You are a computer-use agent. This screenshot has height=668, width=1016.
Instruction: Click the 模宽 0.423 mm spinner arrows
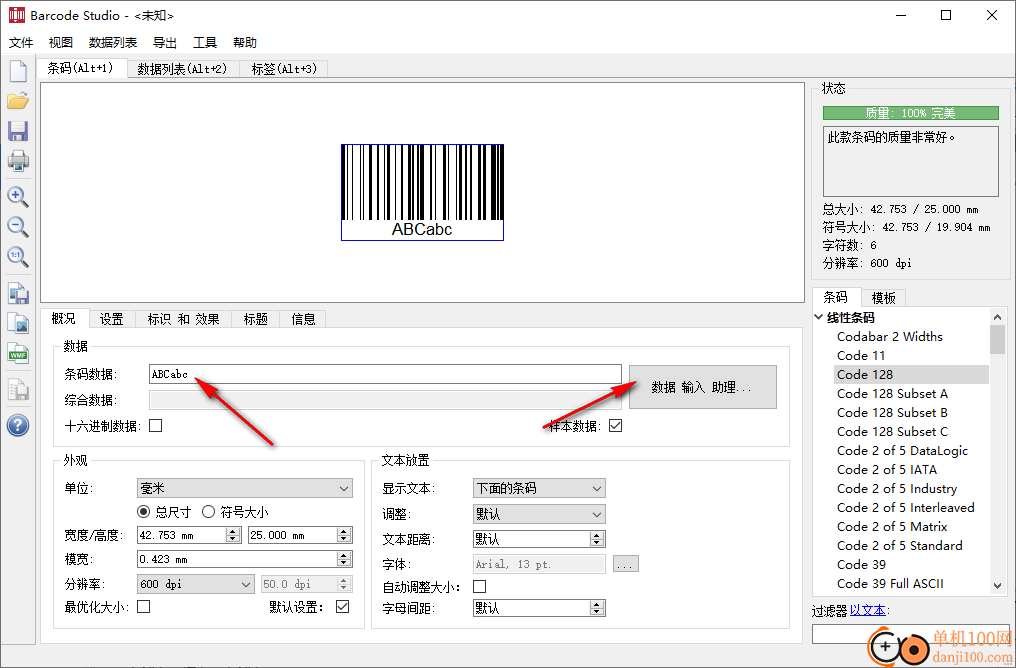point(345,559)
